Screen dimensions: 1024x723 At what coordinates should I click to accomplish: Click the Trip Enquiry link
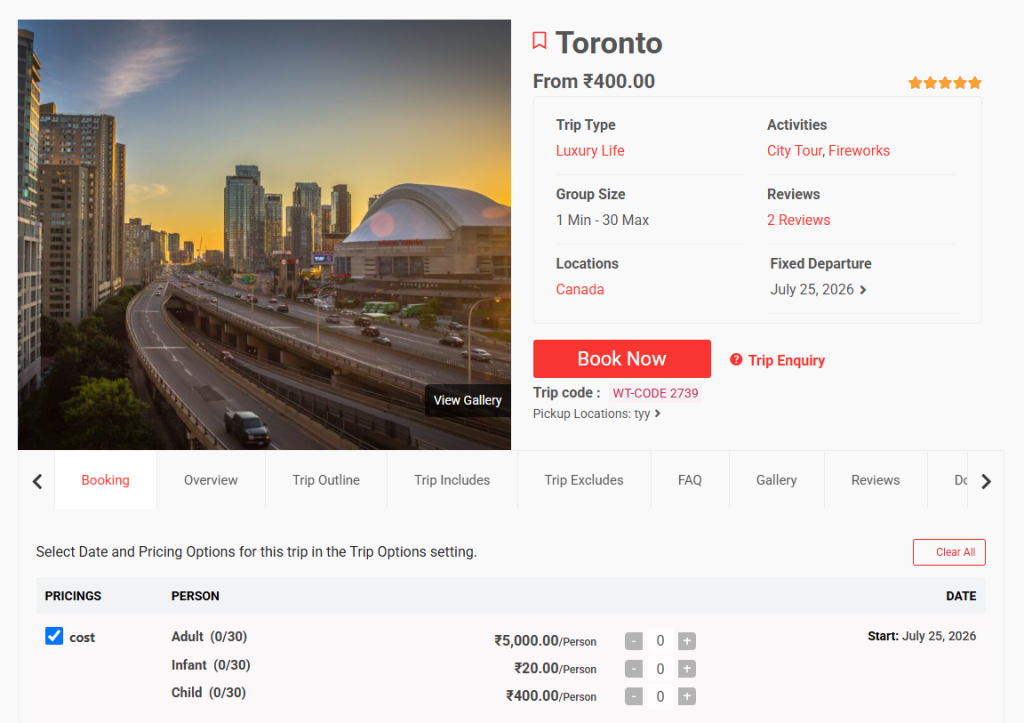(786, 361)
